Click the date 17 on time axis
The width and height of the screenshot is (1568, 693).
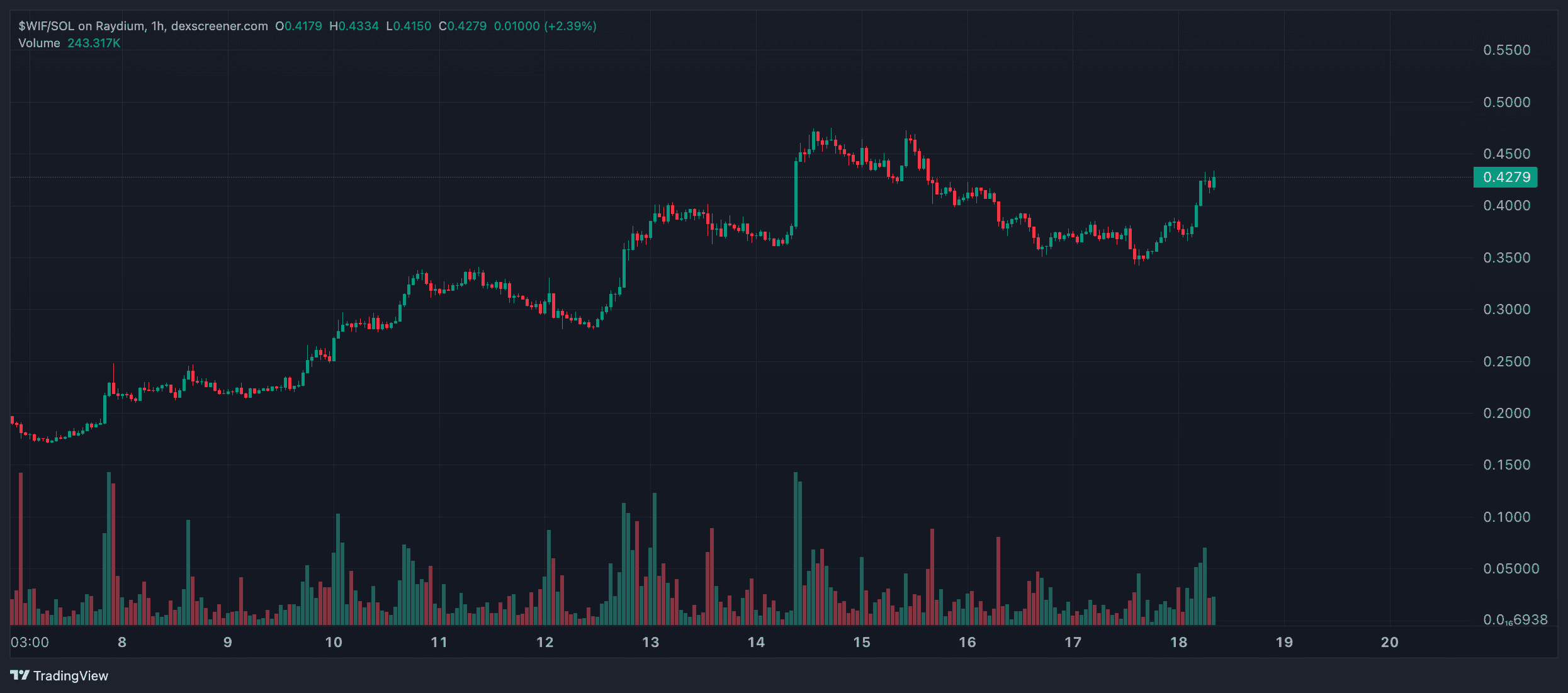[1073, 642]
